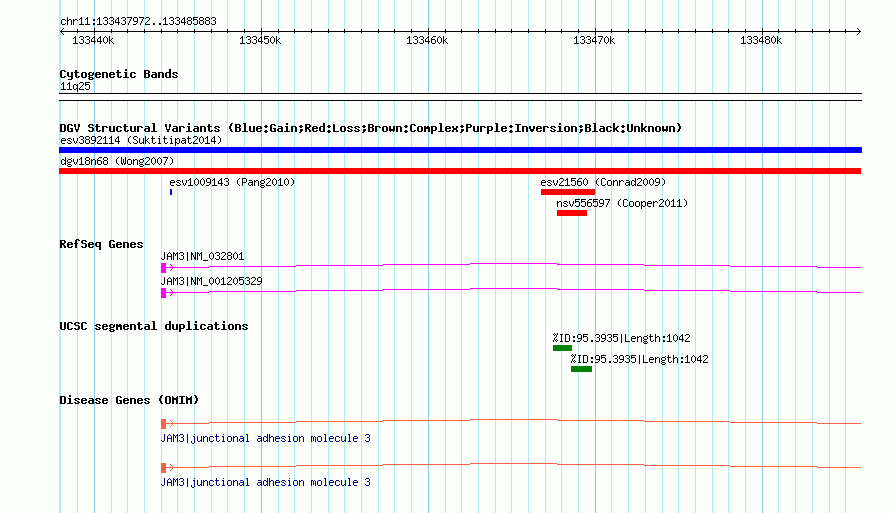Click the lower green segmental duplication bar
Image resolution: width=890 pixels, height=513 pixels.
point(581,369)
